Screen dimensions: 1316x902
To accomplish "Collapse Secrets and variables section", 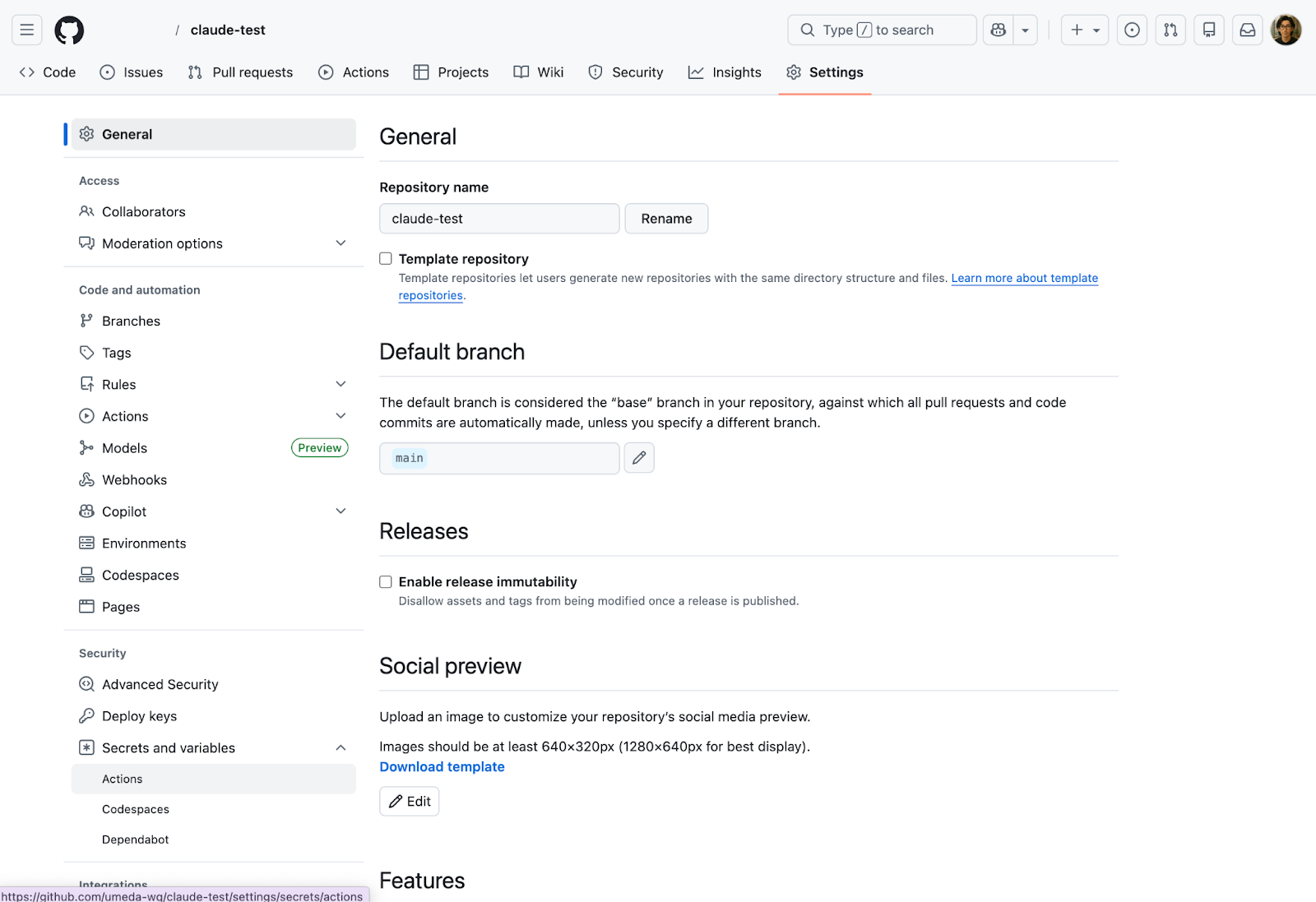I will click(x=341, y=748).
